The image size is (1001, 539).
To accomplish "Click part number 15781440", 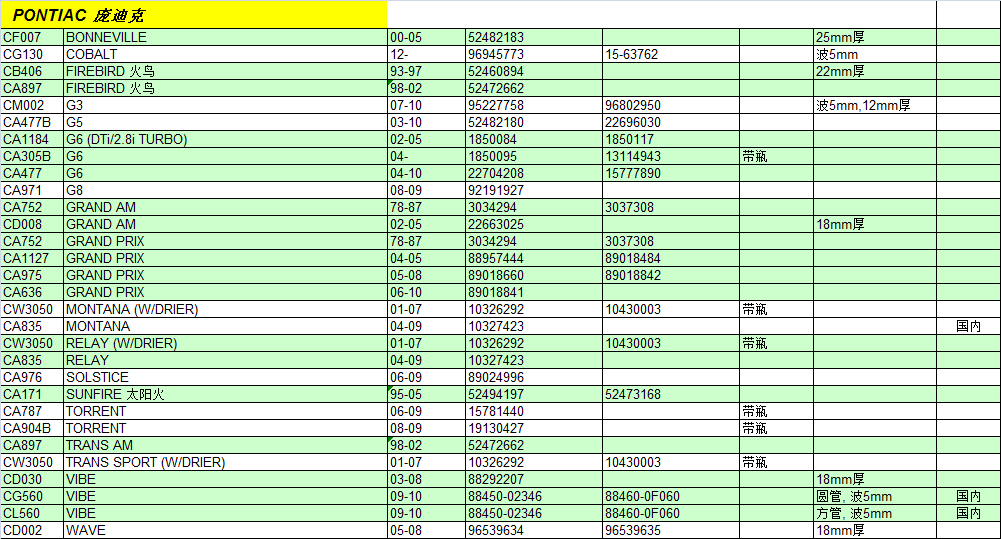I will (x=534, y=411).
